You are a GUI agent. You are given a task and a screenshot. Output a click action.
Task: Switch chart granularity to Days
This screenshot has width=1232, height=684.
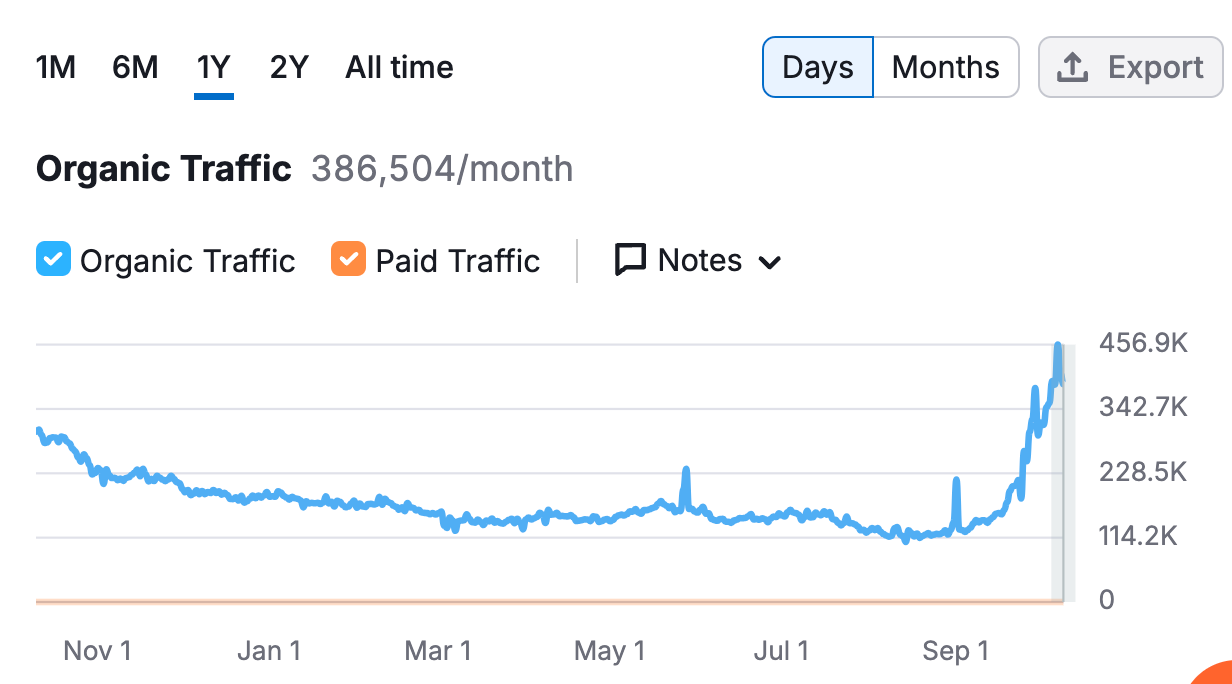coord(818,67)
